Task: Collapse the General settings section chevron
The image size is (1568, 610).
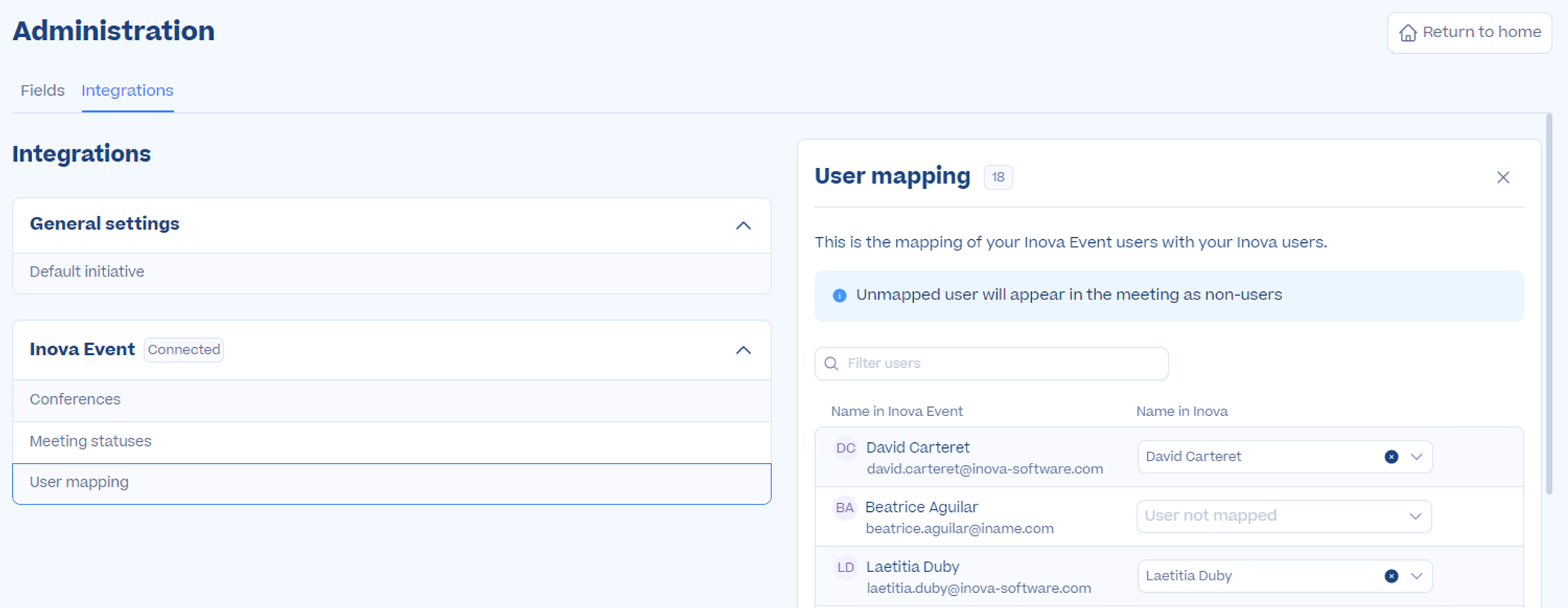Action: (743, 225)
